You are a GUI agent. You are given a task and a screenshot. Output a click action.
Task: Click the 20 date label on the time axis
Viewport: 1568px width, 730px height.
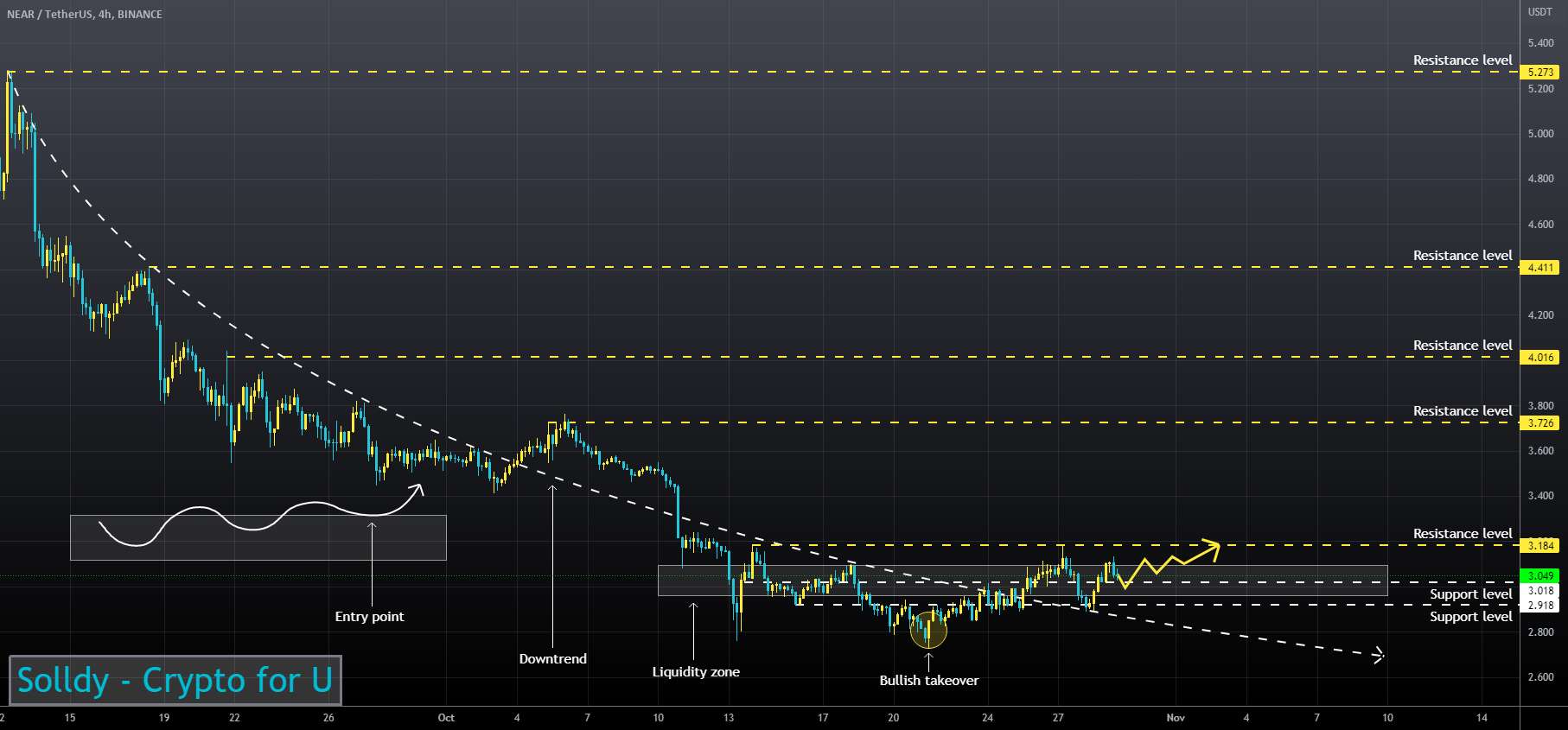tap(894, 718)
